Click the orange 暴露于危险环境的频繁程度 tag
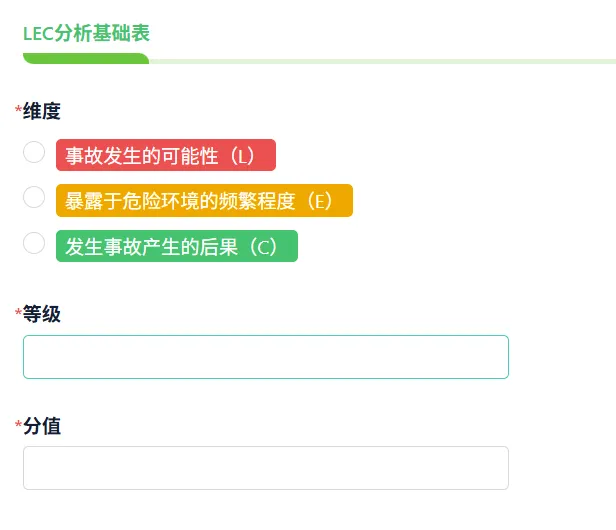Viewport: 616px width, 530px height. pos(204,200)
